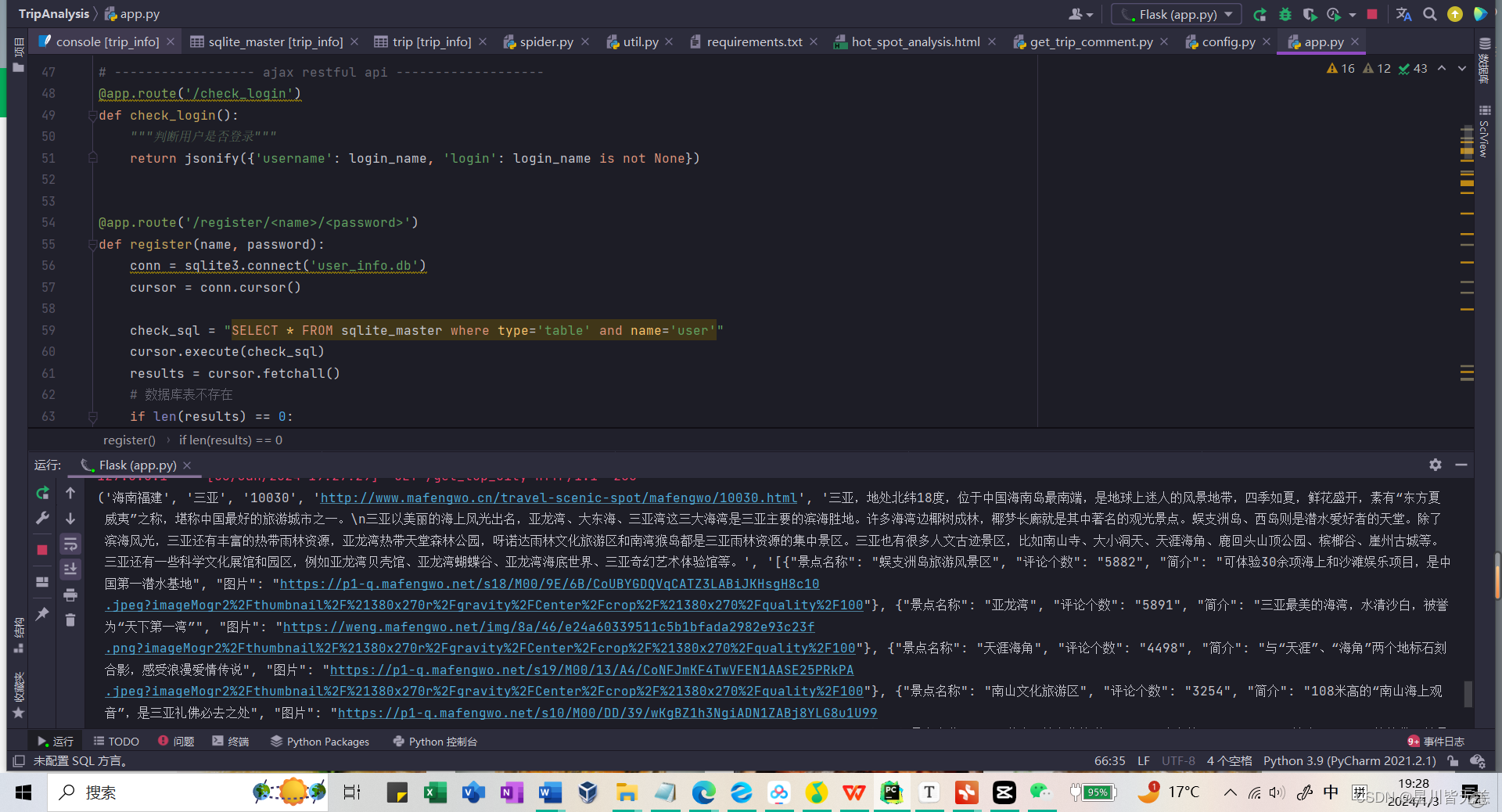Viewport: 1502px width, 812px height.
Task: Open weng.mafengwo.net img link
Action: pyautogui.click(x=548, y=627)
